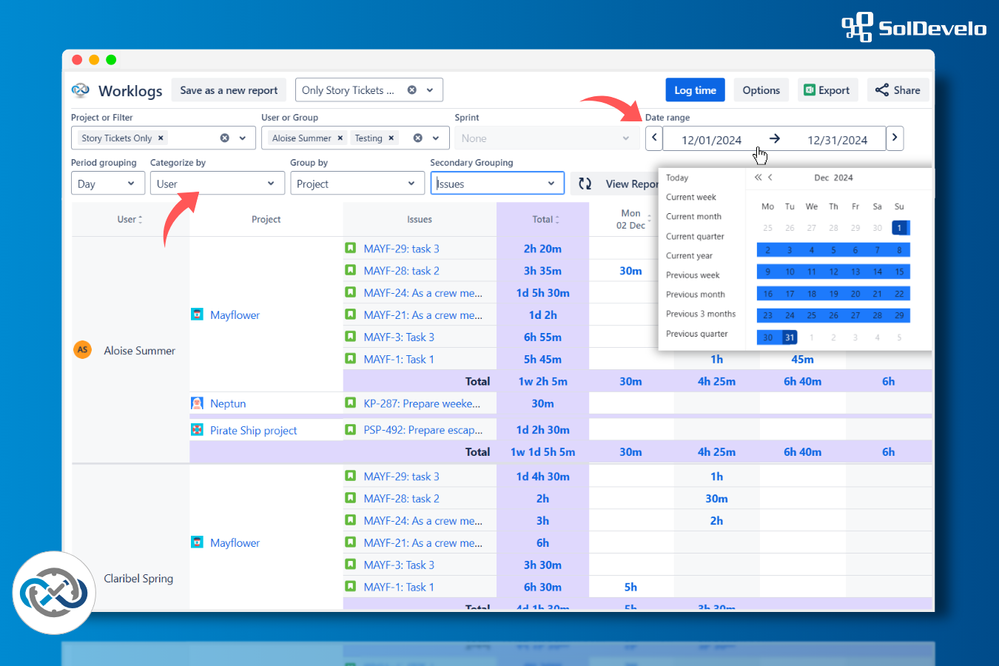Open Aloise Summer's MAYF-28: task 2 issue
This screenshot has width=999, height=666.
[401, 271]
